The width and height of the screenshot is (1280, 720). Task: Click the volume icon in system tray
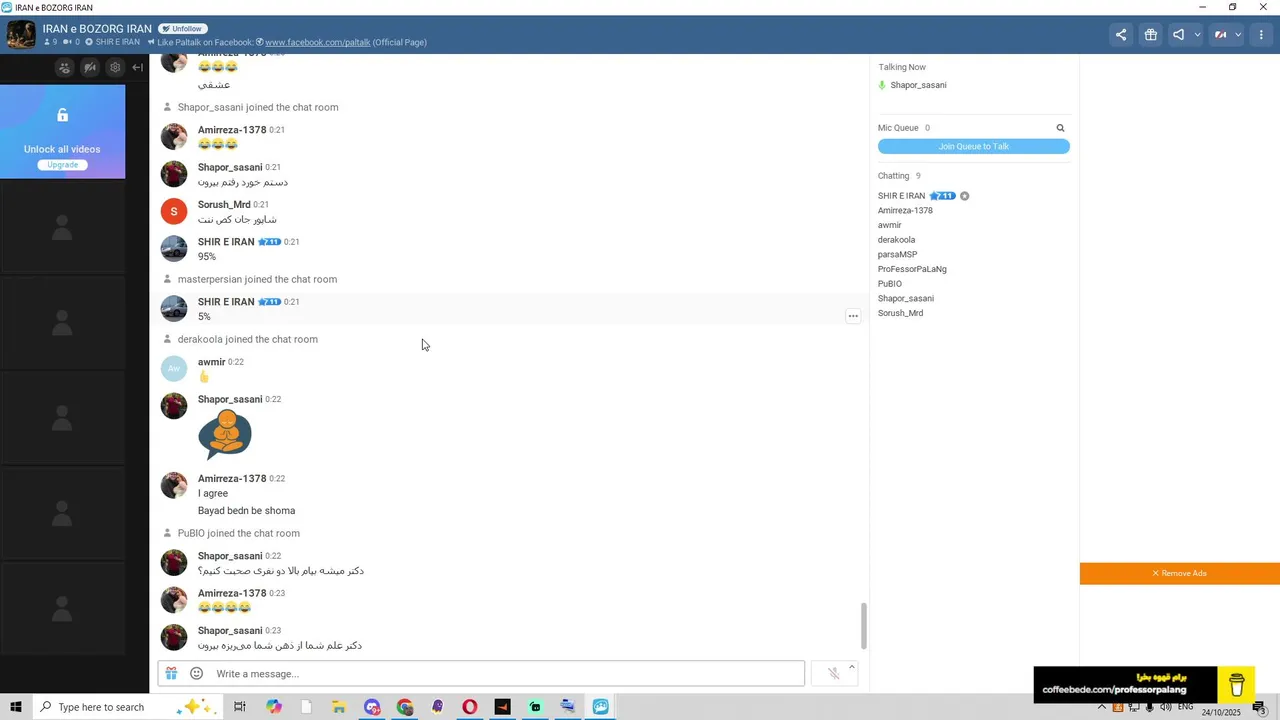tap(1166, 707)
